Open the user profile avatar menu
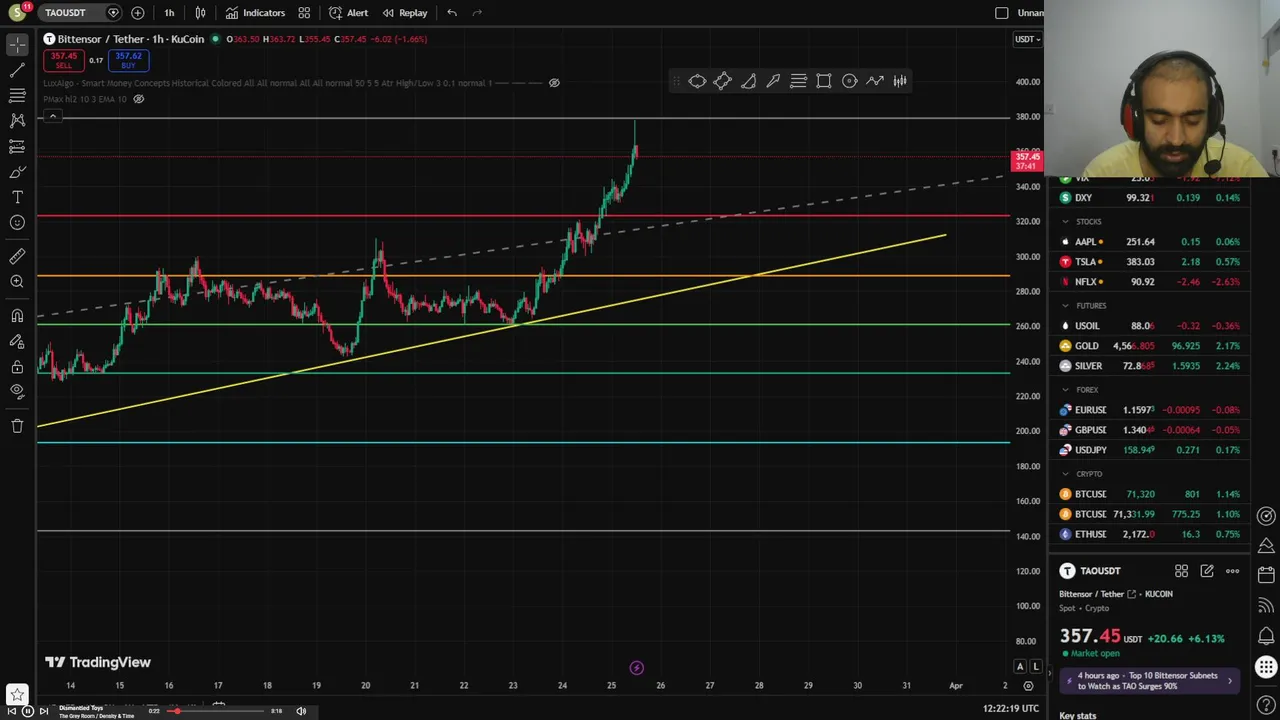 point(17,13)
